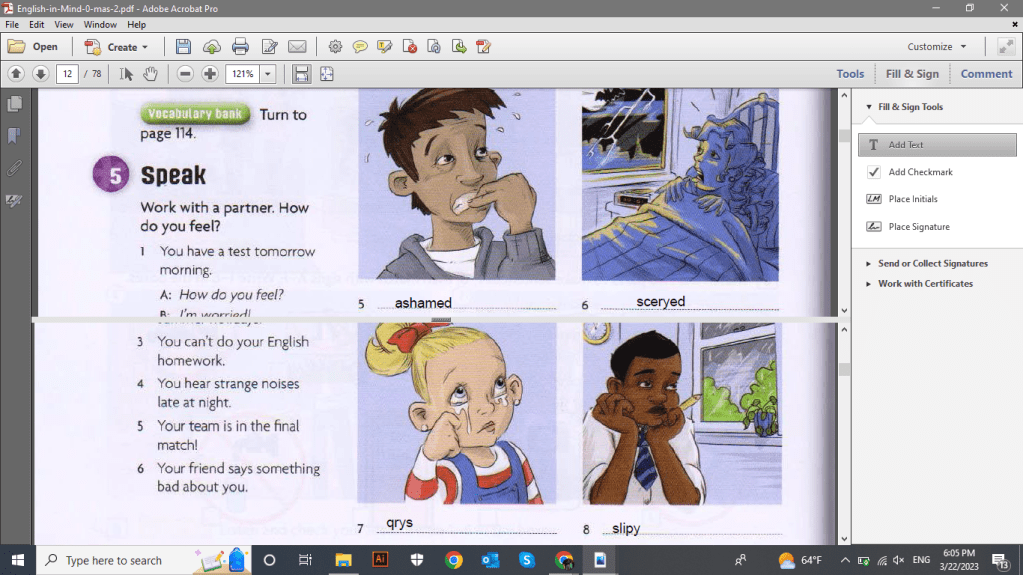The height and width of the screenshot is (575, 1023).
Task: Click the Save file floppy disk icon
Action: [x=183, y=47]
